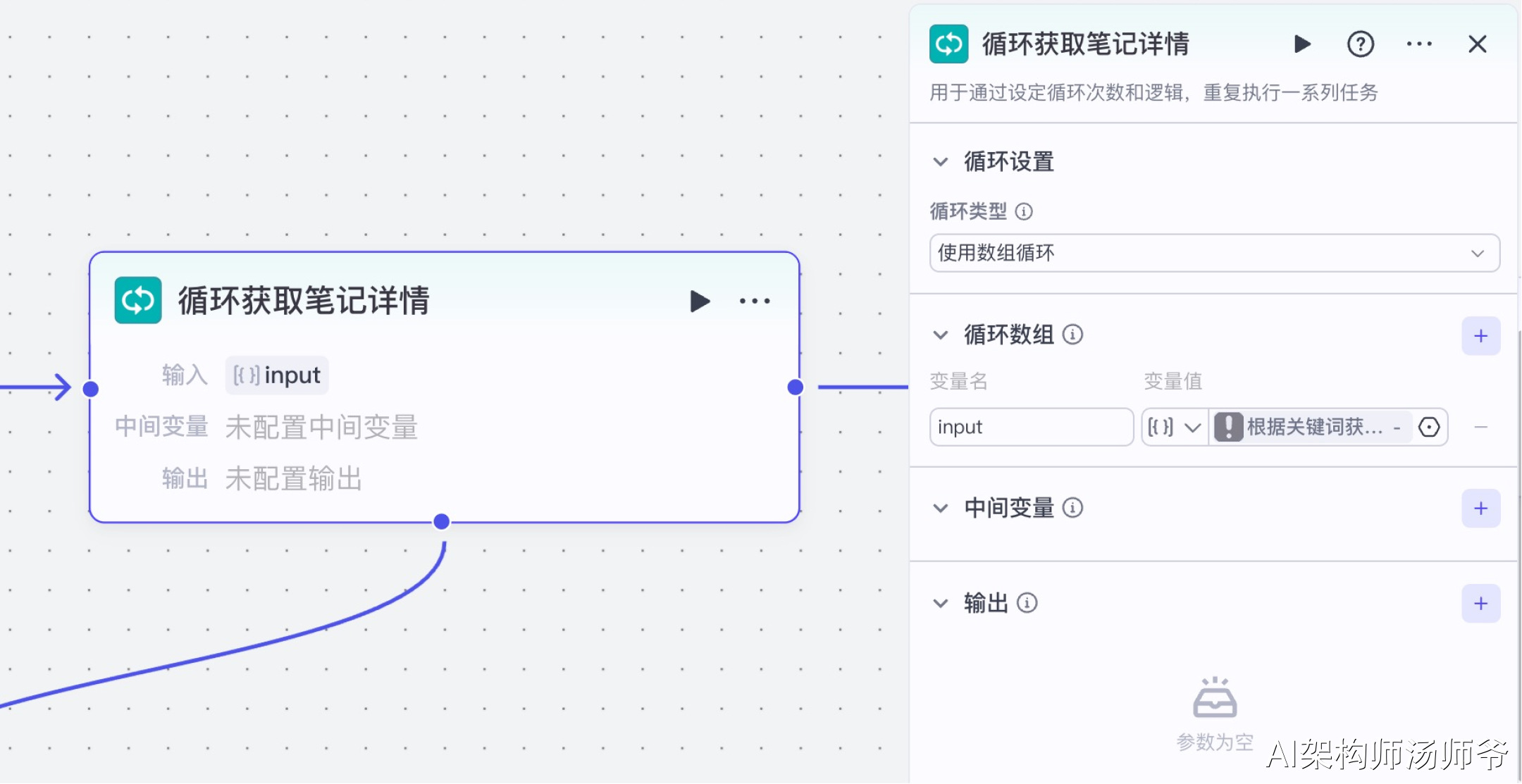Collapse the 中间变量 section
Viewport: 1522px width, 784px height.
[x=941, y=509]
